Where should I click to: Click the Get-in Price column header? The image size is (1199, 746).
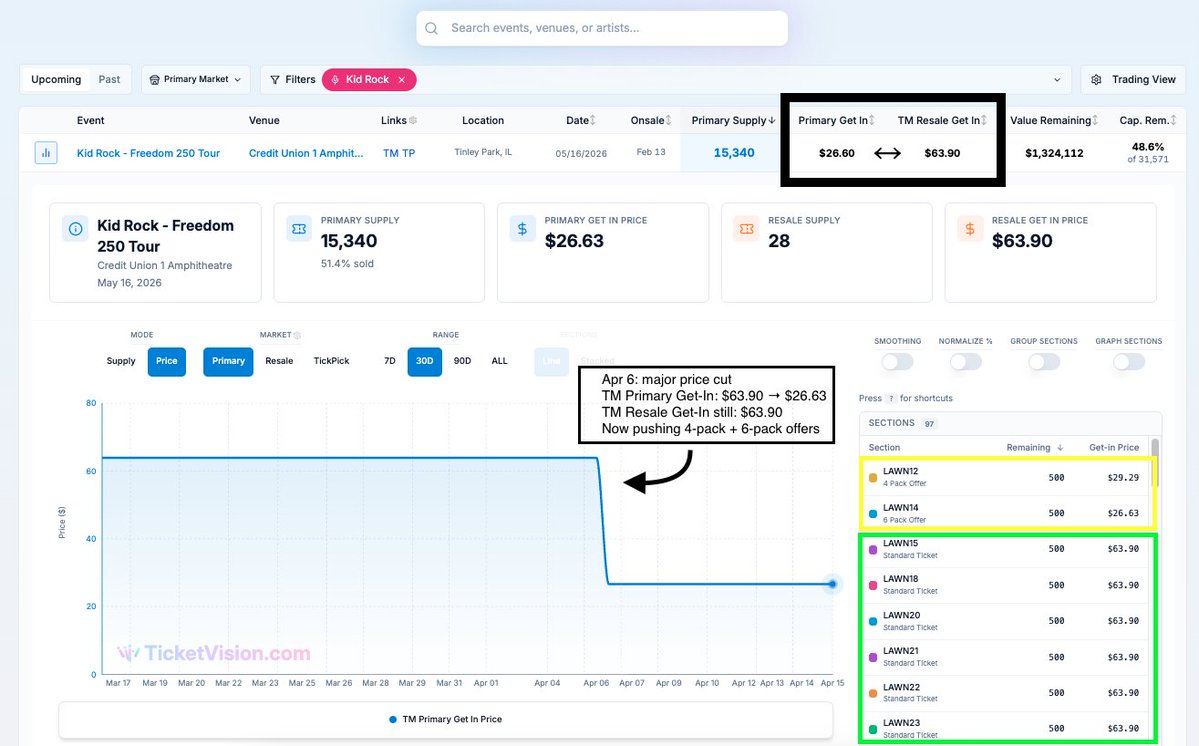1113,447
